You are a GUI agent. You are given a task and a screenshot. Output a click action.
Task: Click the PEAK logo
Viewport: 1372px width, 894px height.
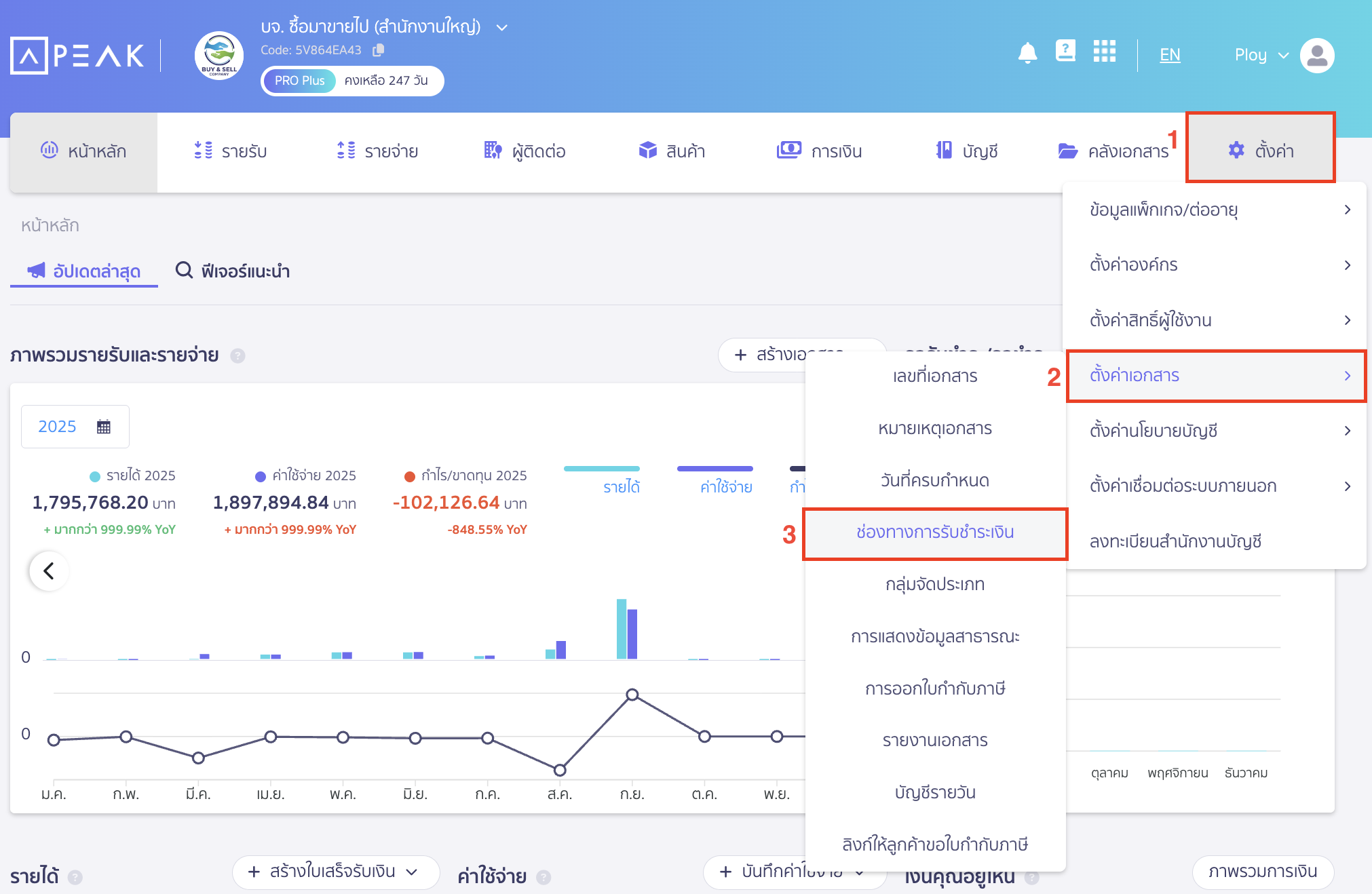77,55
